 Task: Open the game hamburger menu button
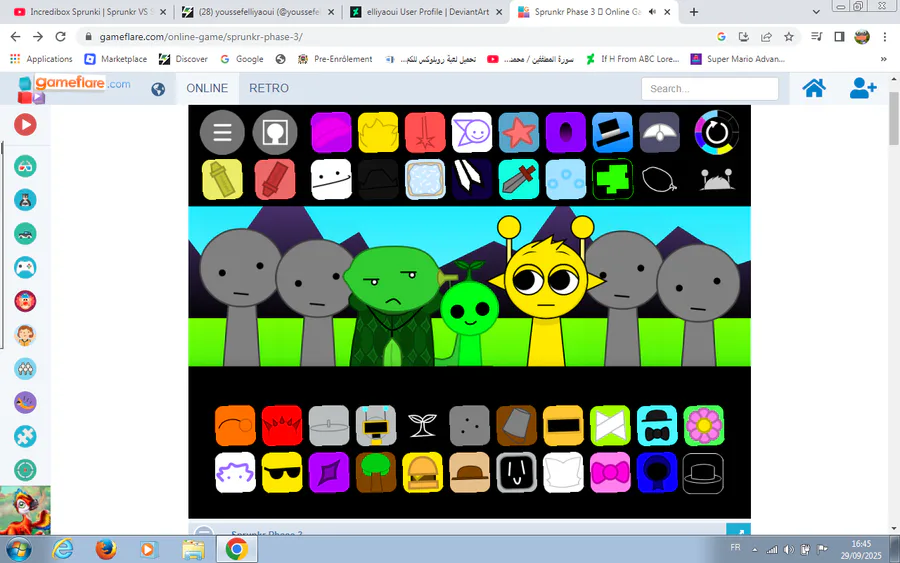[x=222, y=133]
